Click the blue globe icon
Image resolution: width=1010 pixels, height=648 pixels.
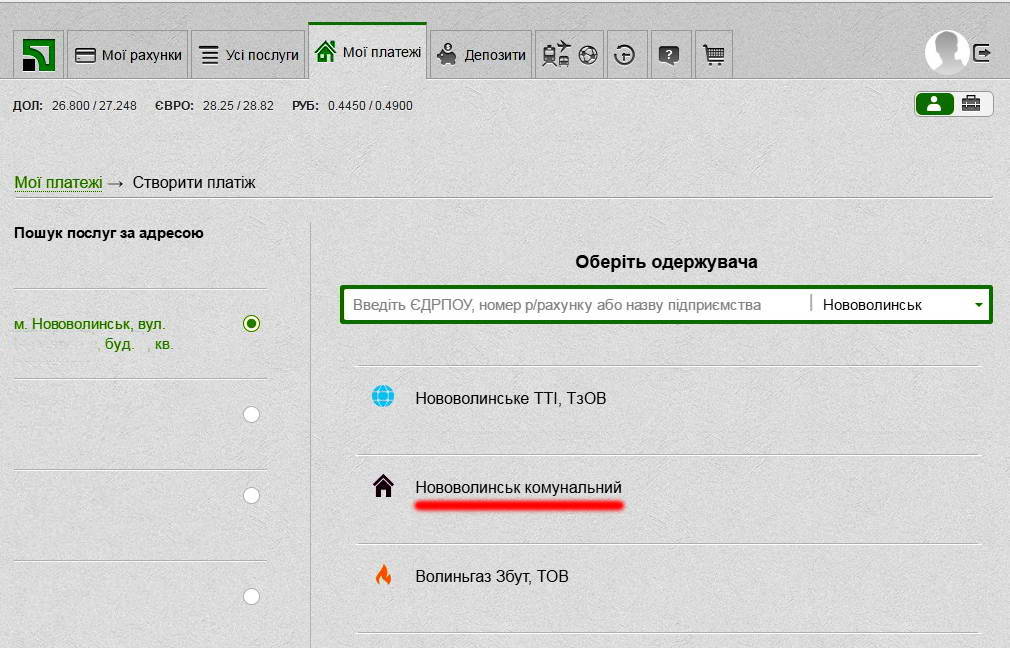(383, 396)
